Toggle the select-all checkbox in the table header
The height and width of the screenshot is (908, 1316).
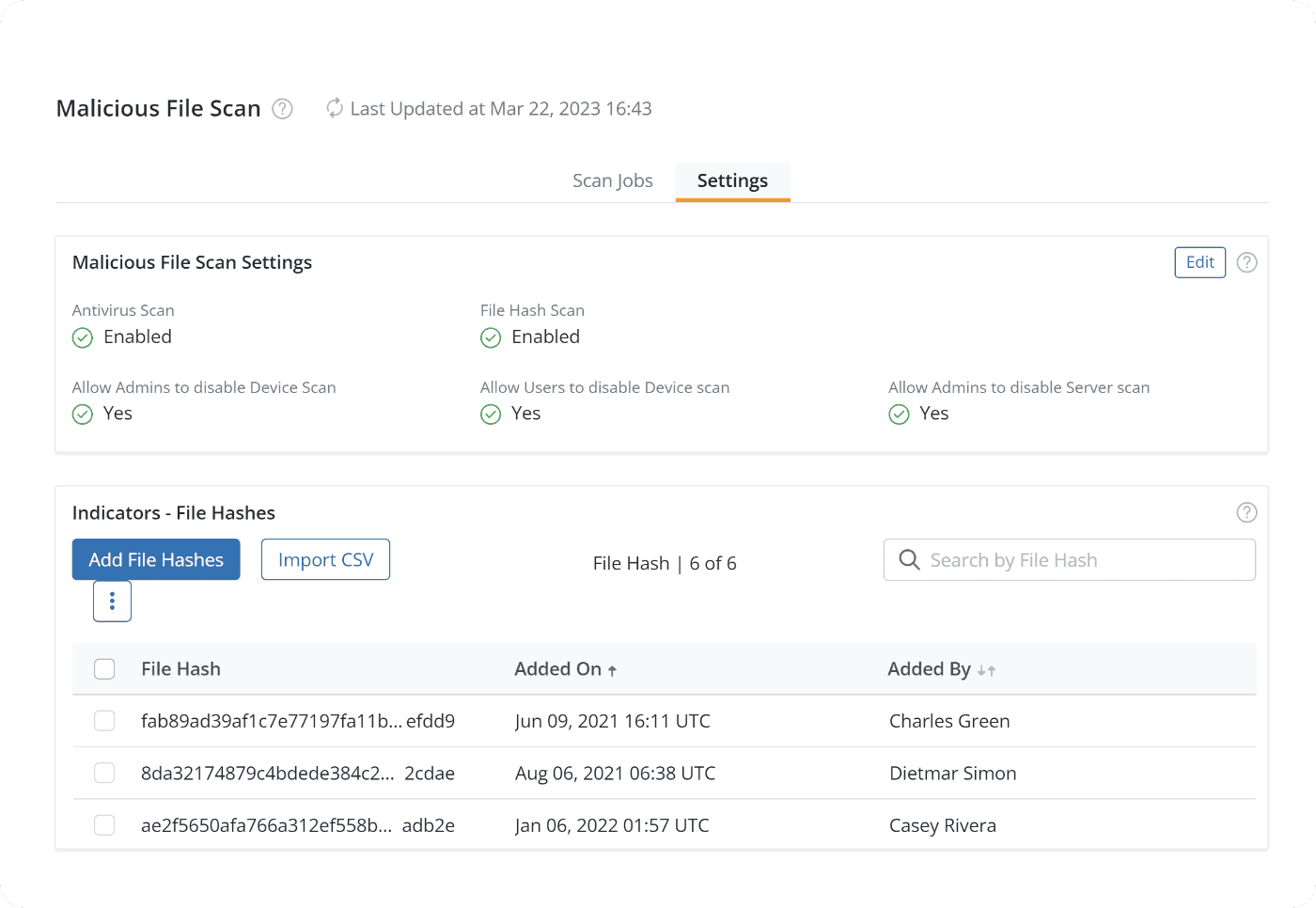click(x=104, y=668)
